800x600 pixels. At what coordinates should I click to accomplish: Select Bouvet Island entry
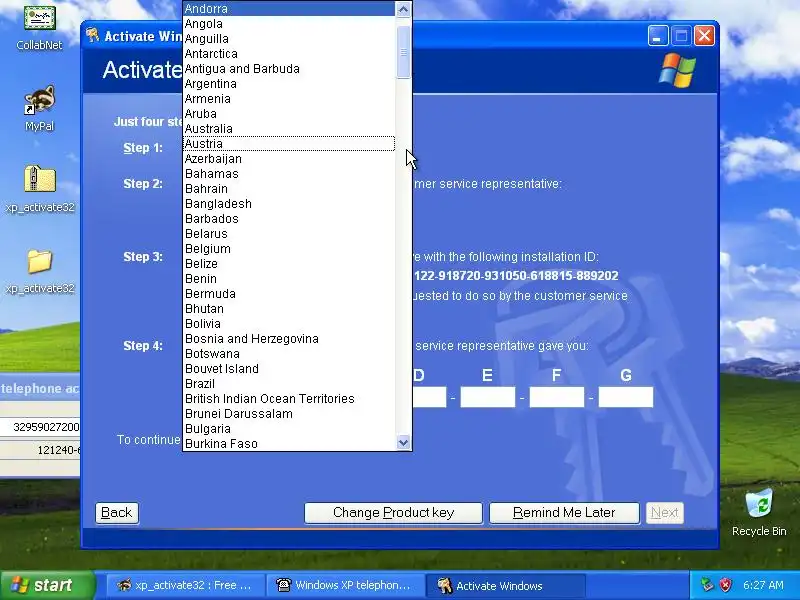(289, 369)
